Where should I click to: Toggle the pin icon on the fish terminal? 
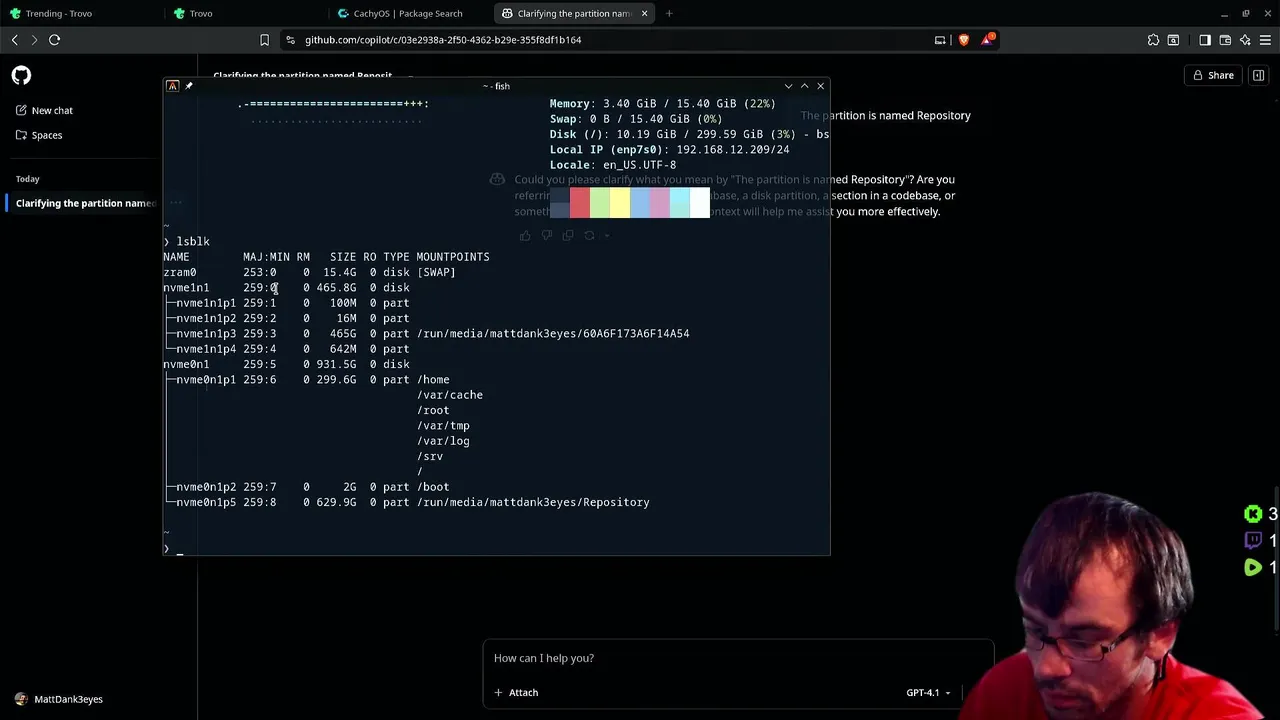[189, 86]
